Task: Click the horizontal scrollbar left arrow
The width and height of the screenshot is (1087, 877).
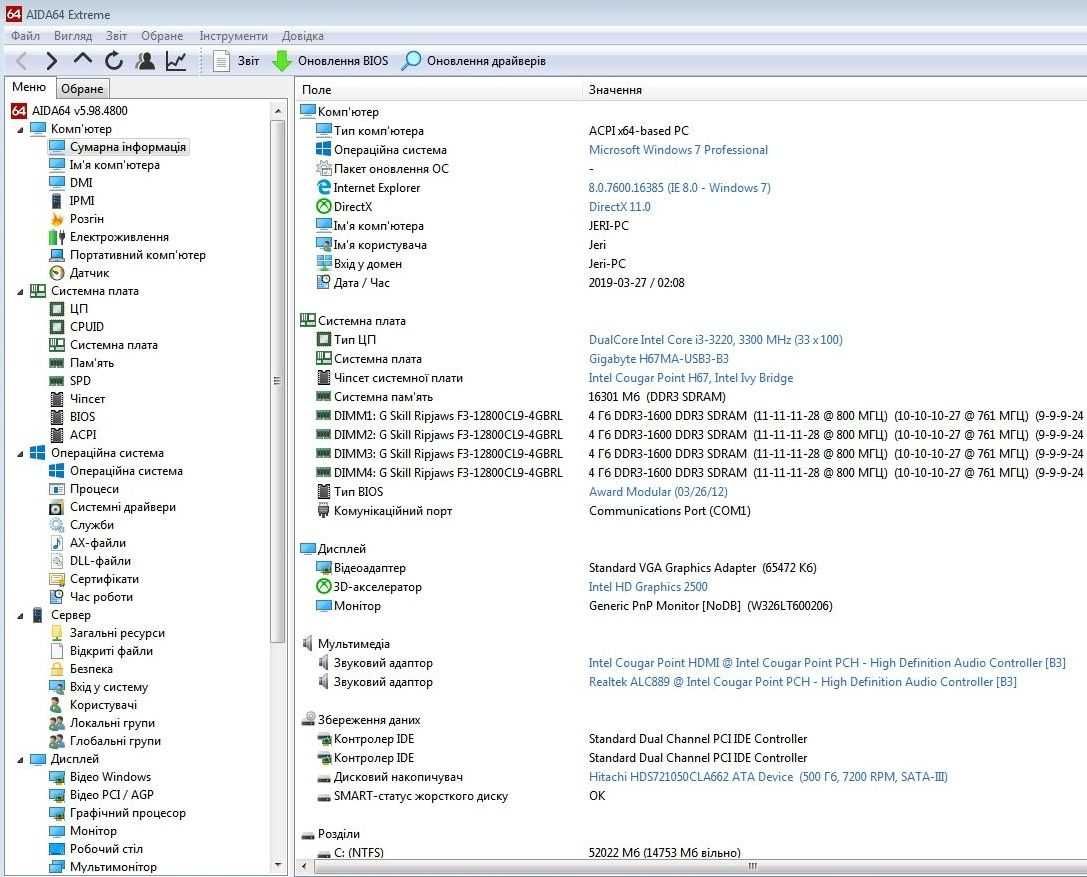Action: coord(304,867)
